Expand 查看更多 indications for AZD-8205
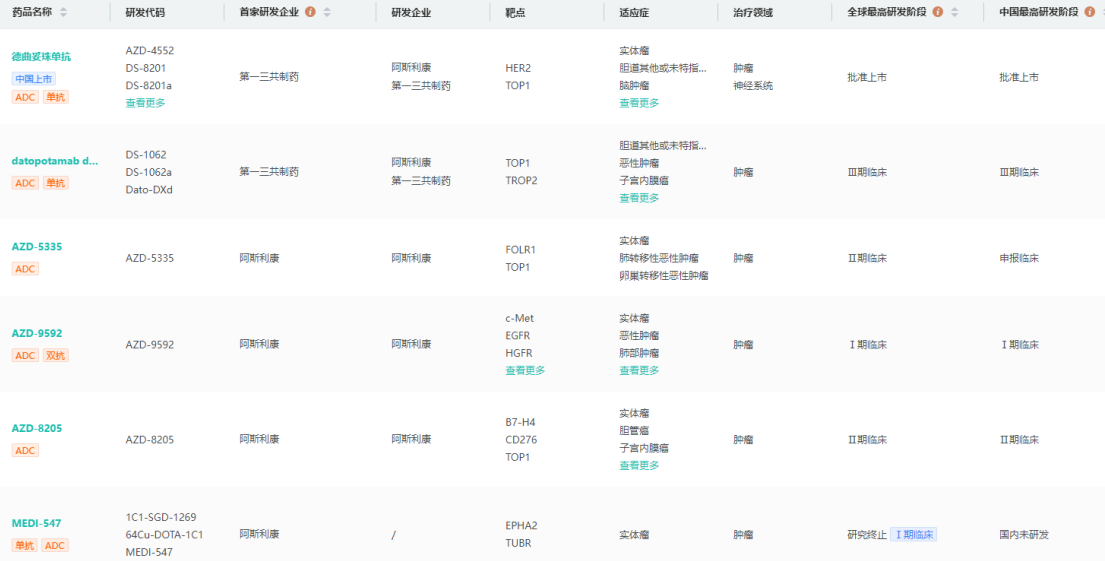 [639, 465]
